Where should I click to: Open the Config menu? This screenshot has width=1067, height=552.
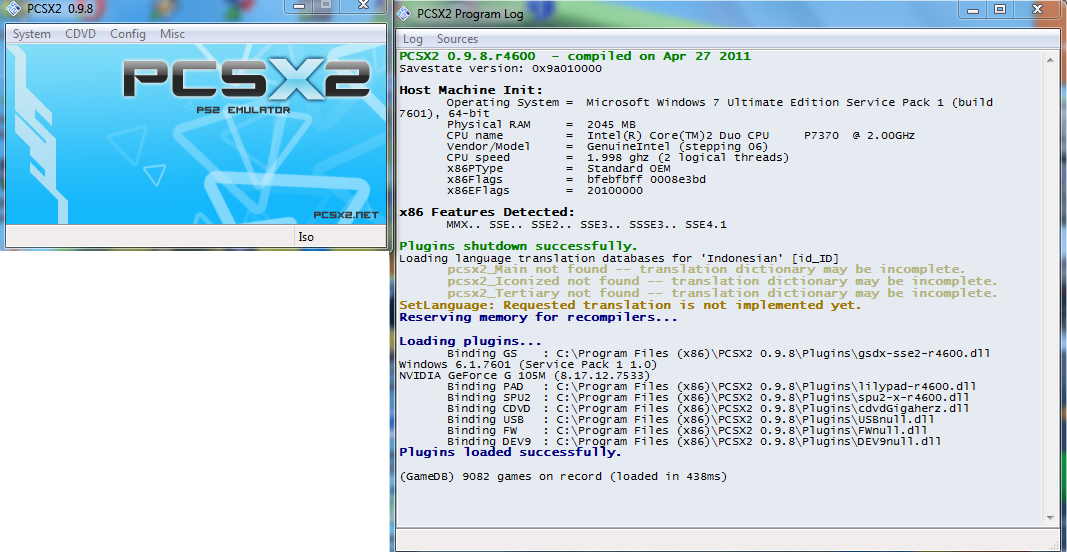[128, 34]
